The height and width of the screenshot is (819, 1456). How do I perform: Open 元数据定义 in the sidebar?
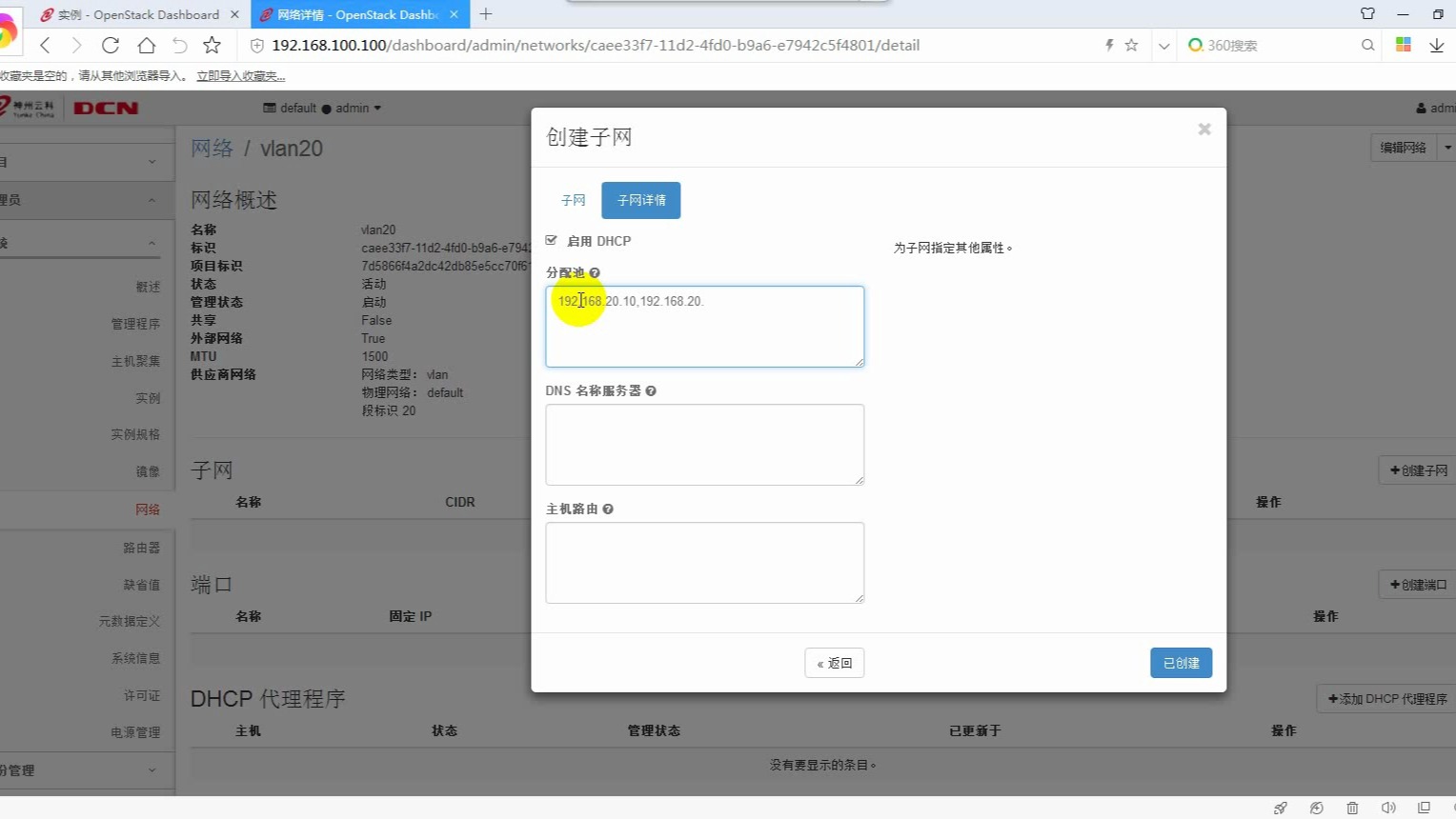coord(130,621)
